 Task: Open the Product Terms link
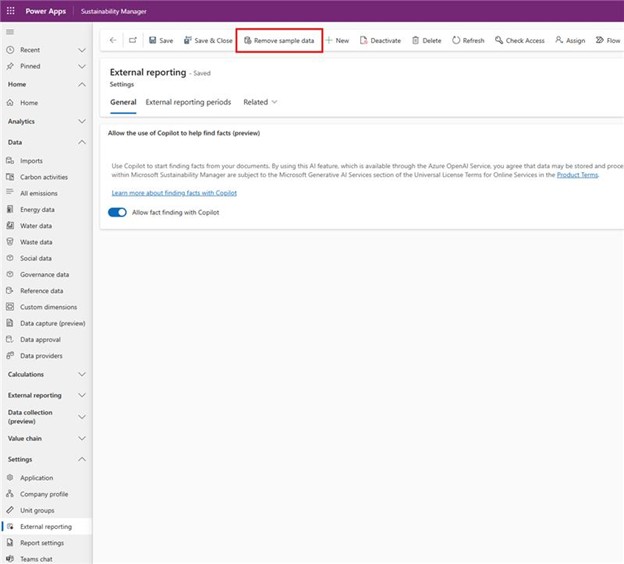coord(577,175)
